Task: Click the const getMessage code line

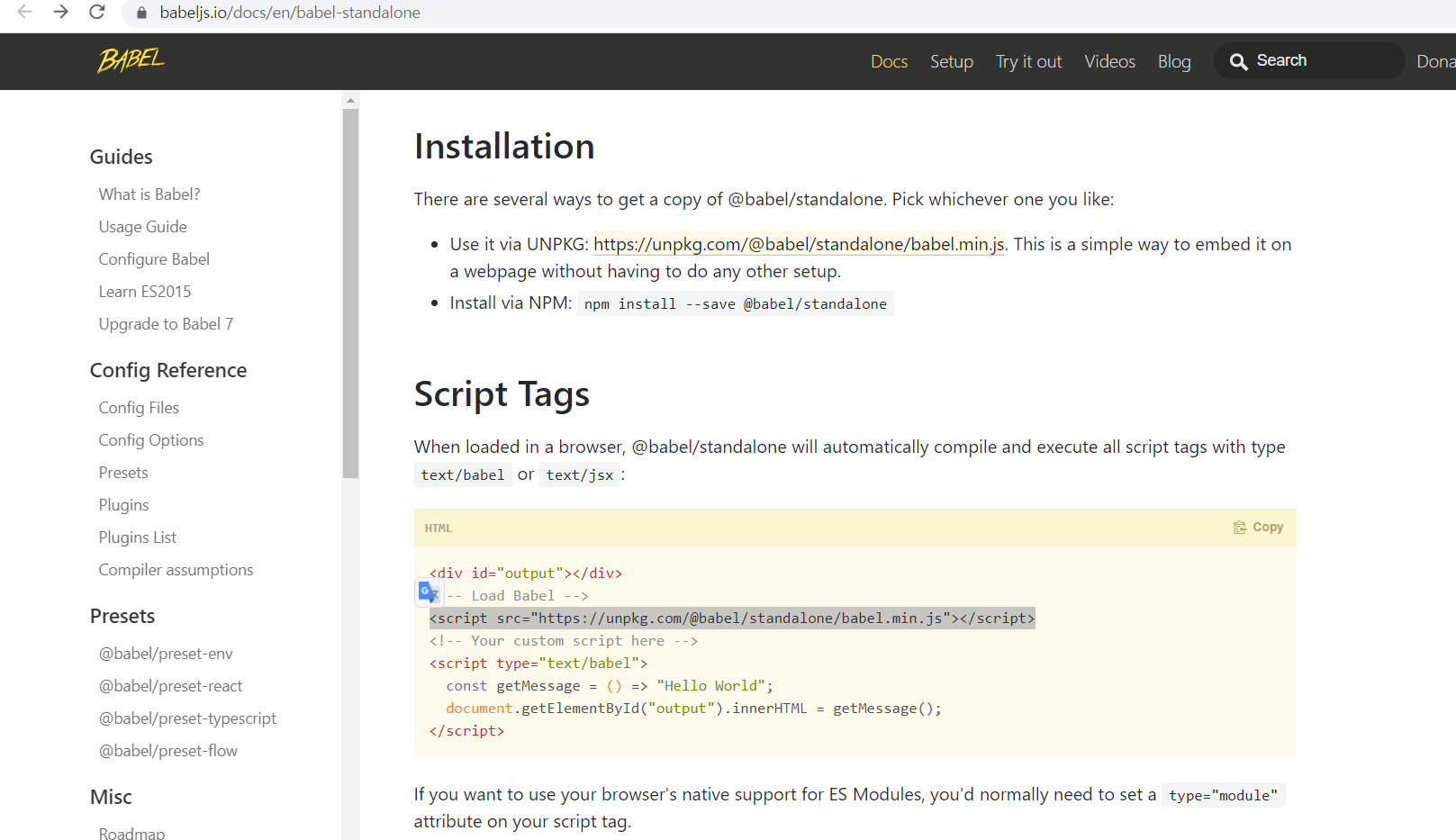Action: [x=610, y=686]
